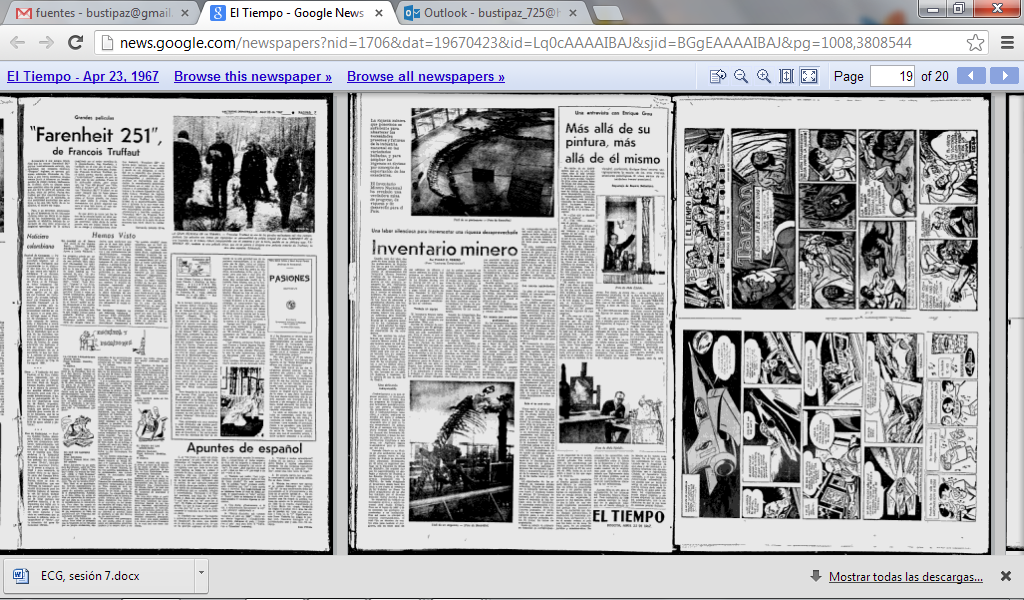Click the snowy forest film photo
Viewport: 1024px width, 600px height.
244,174
